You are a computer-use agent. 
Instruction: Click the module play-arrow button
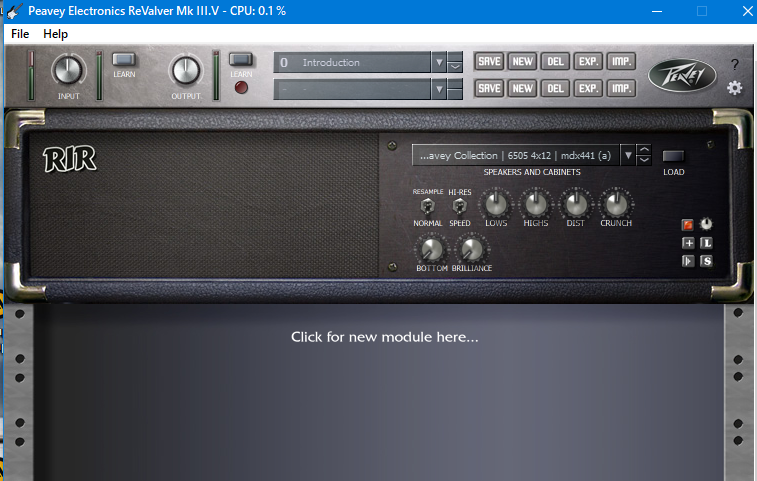pyautogui.click(x=688, y=261)
